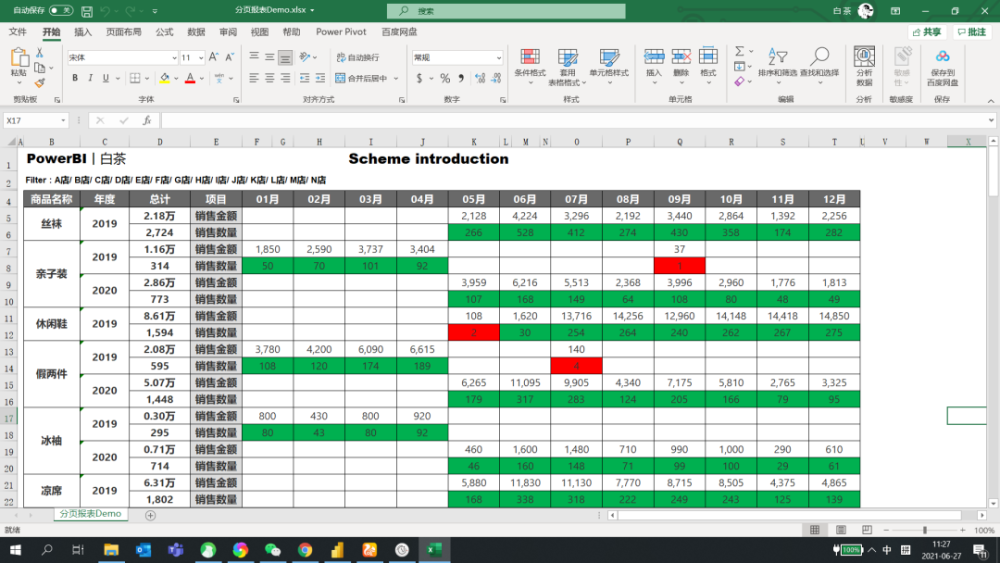
Task: Select the Format as Table icon
Action: pos(567,57)
